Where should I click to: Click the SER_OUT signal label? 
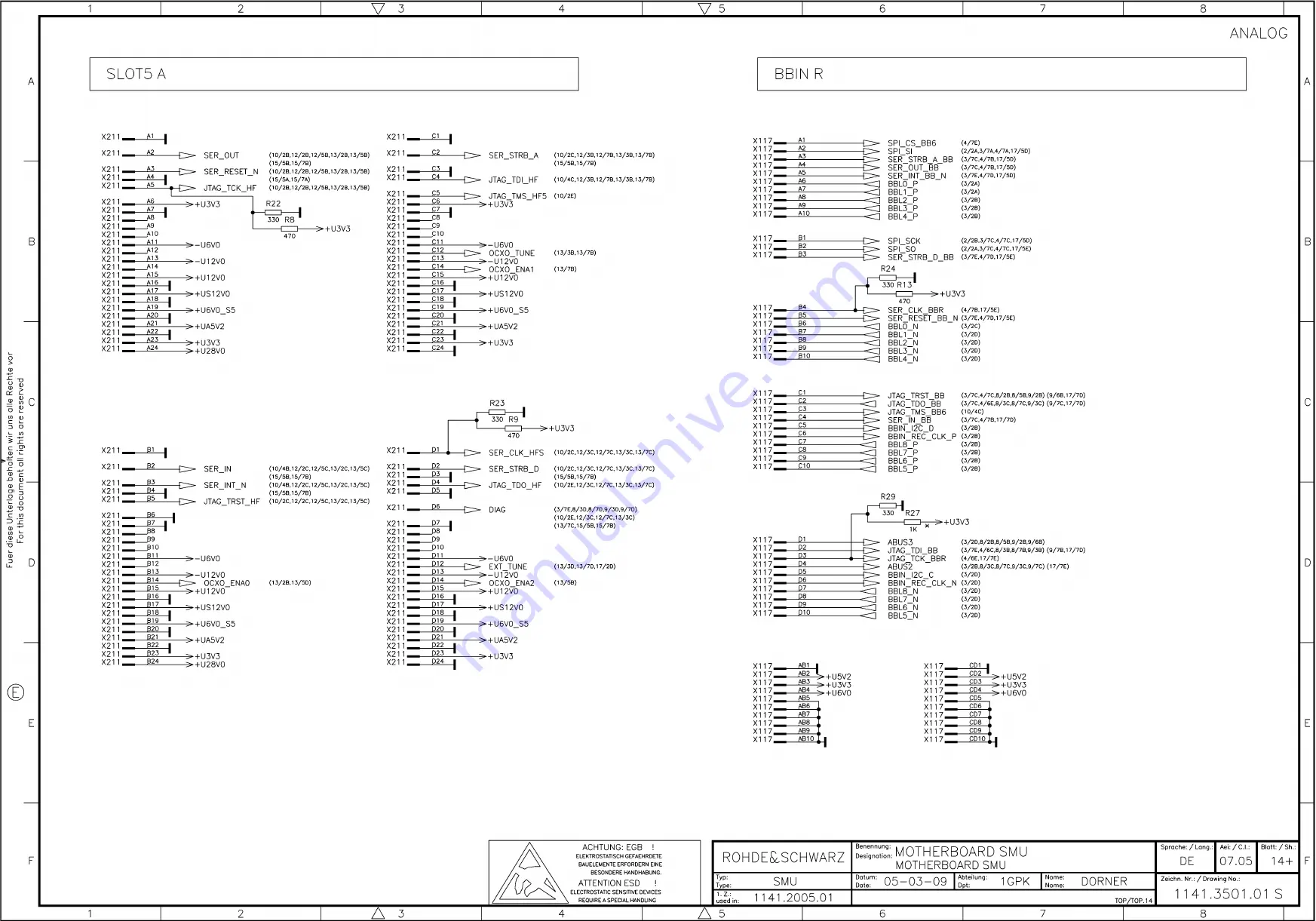(x=221, y=155)
